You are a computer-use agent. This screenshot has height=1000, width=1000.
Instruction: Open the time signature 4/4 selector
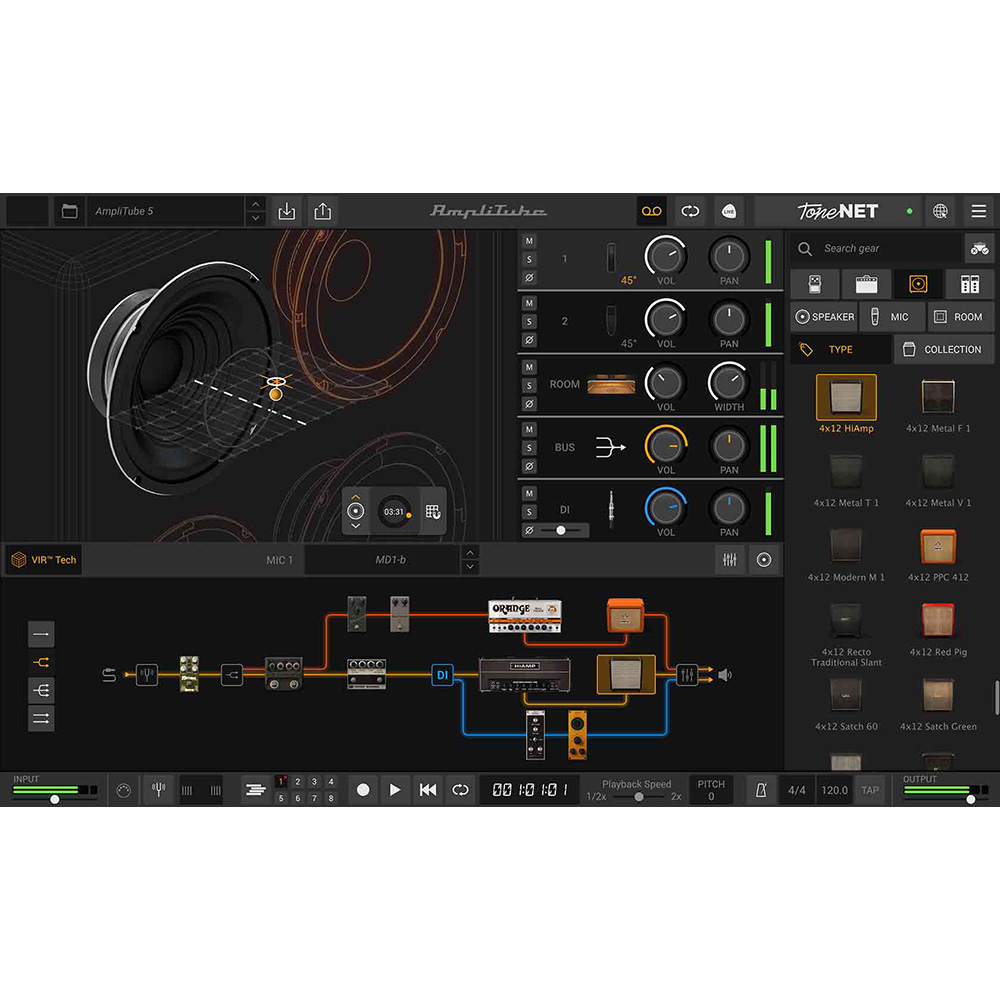[797, 790]
